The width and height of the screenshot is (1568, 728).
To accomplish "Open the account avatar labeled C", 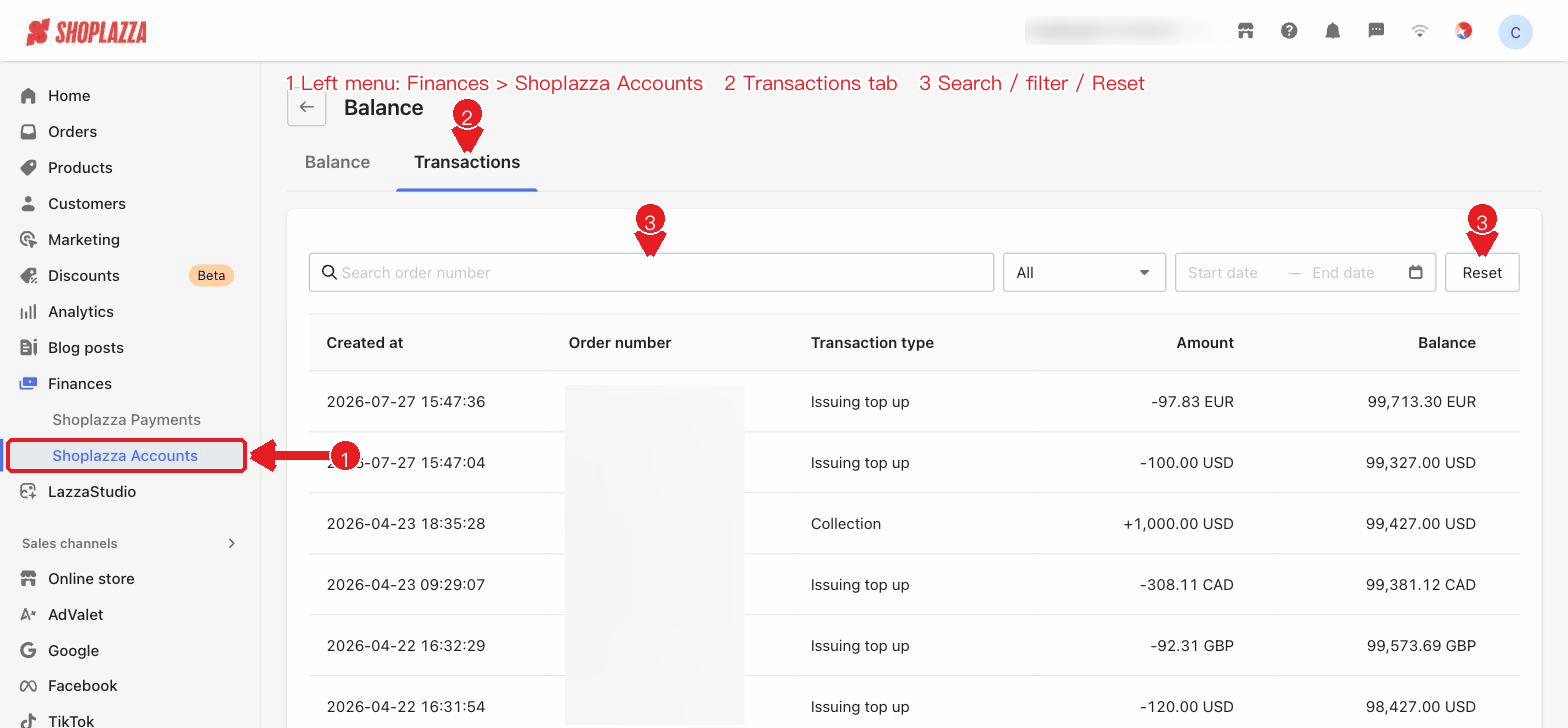I will (x=1515, y=32).
